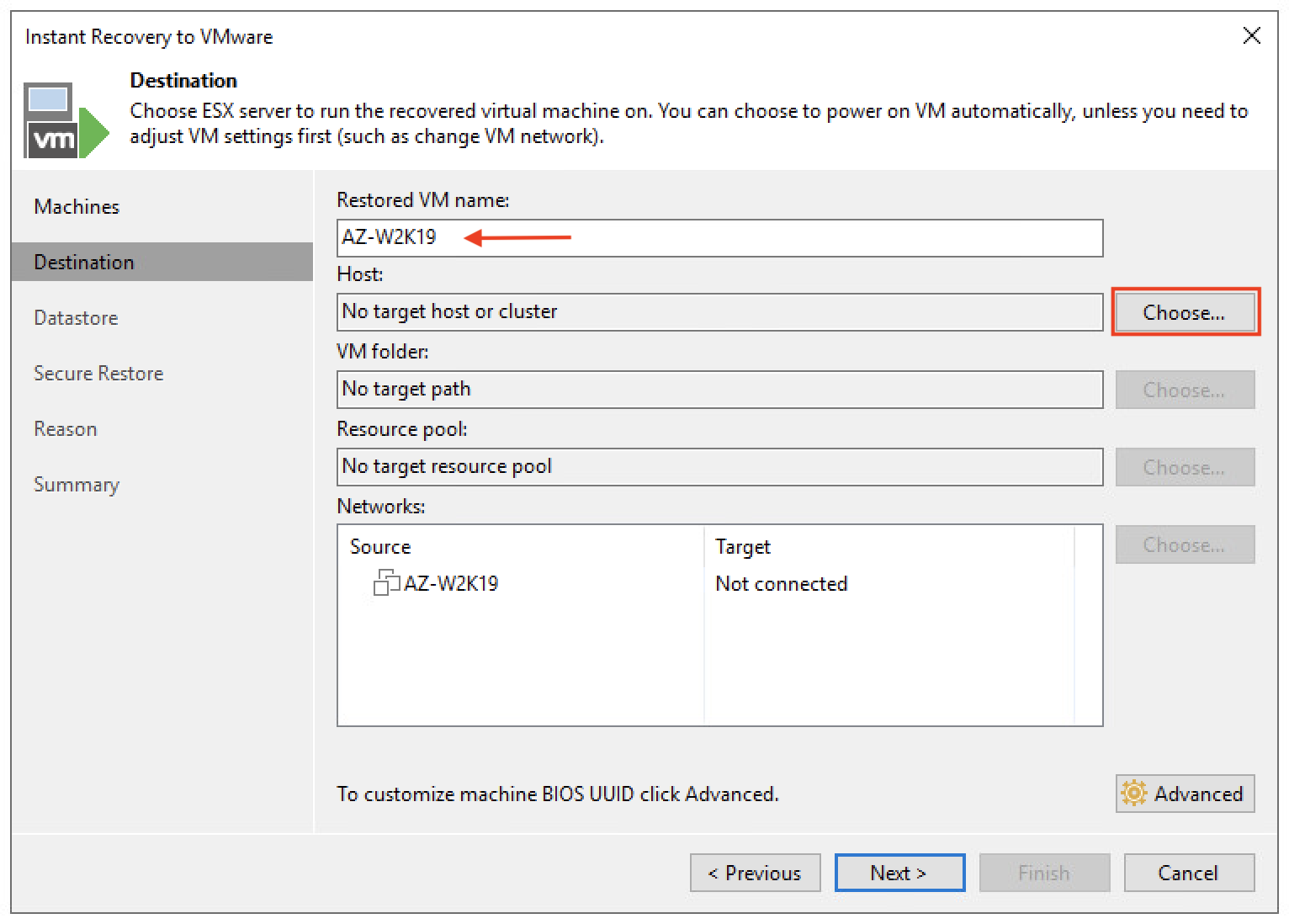This screenshot has height=924, width=1289.
Task: Click the Resource pool field
Action: click(x=719, y=467)
